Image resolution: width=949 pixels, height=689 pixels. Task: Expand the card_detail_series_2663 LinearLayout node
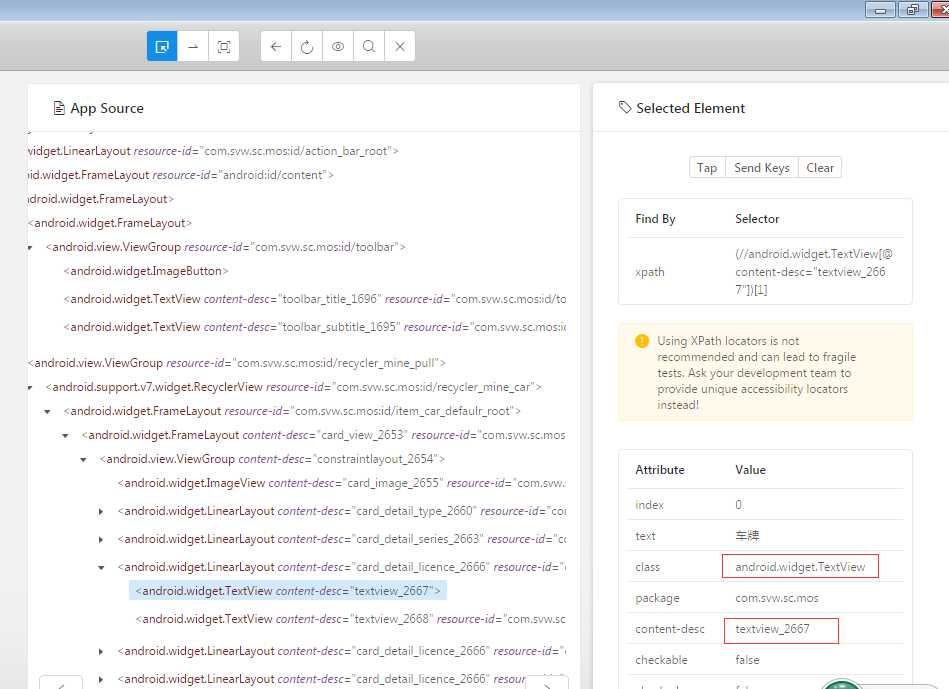click(101, 539)
